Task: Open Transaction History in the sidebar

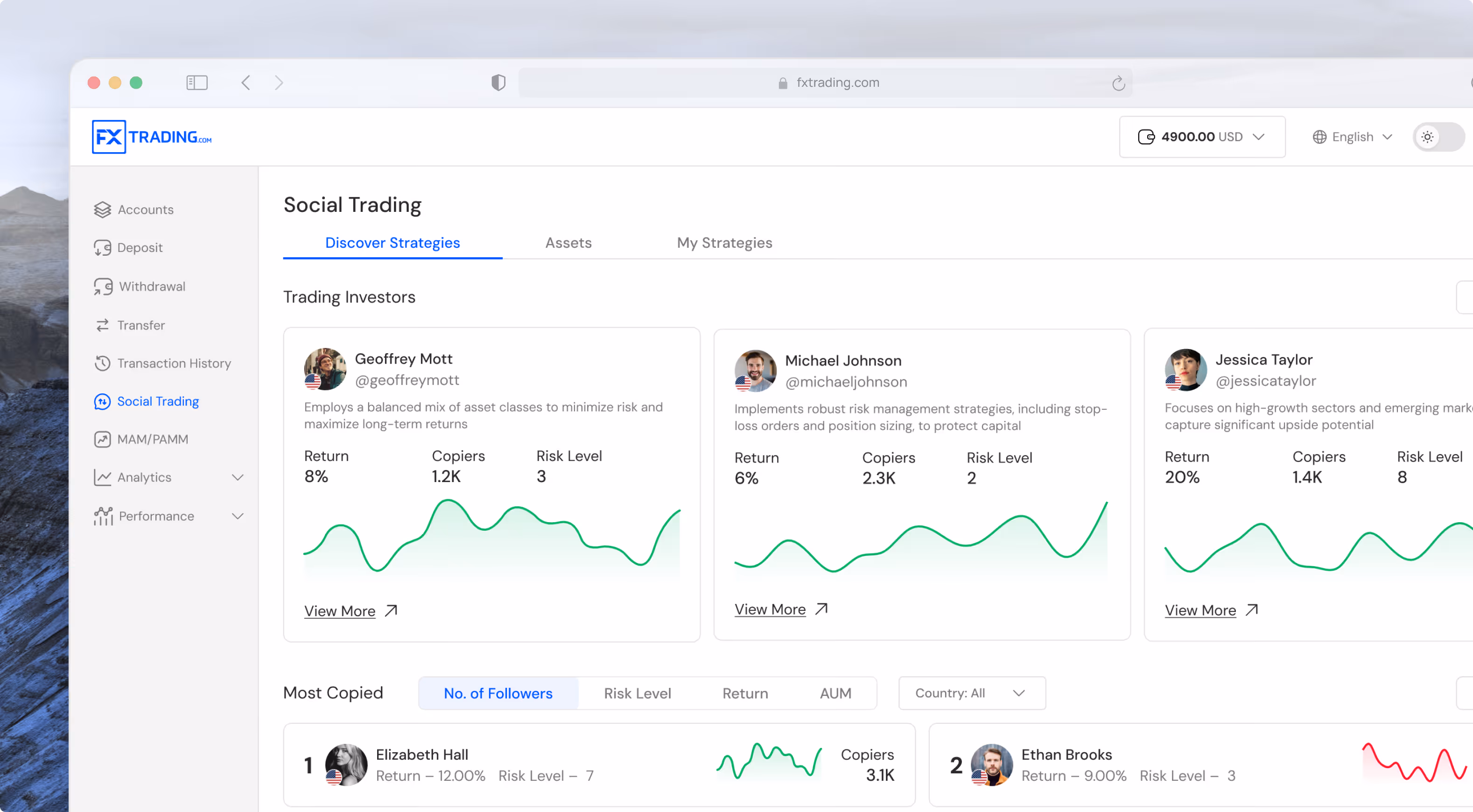Action: 163,363
